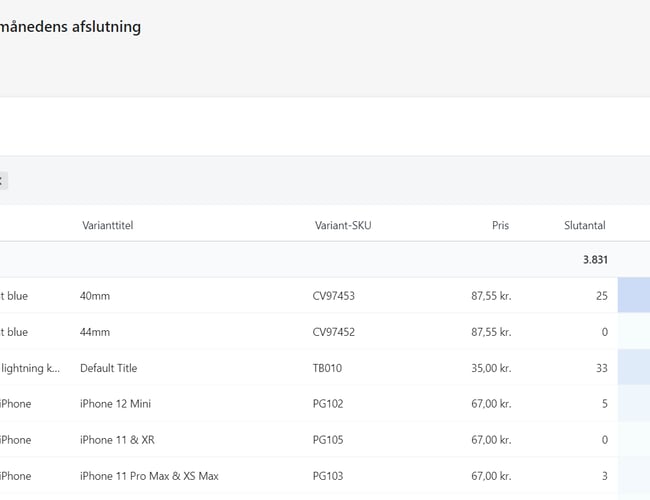Select the Default Title variant cell
650x500 pixels.
[108, 368]
